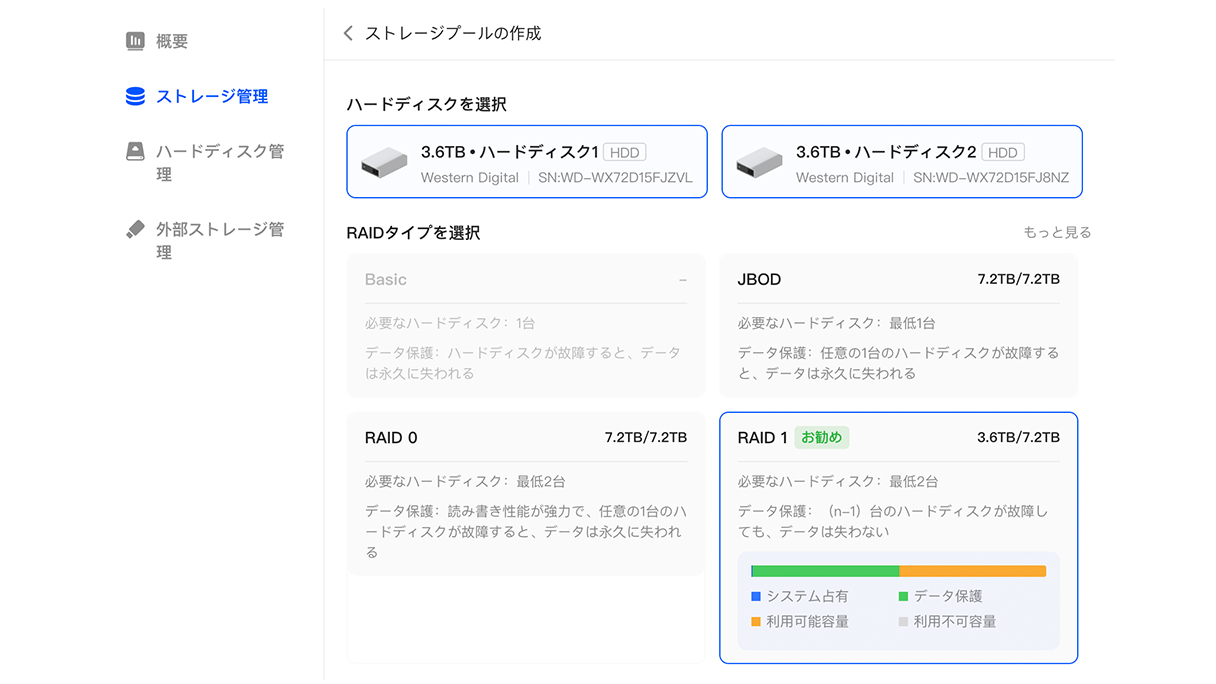This screenshot has height=684, width=1216.
Task: Choose the JBOD RAID type card
Action: coord(899,325)
